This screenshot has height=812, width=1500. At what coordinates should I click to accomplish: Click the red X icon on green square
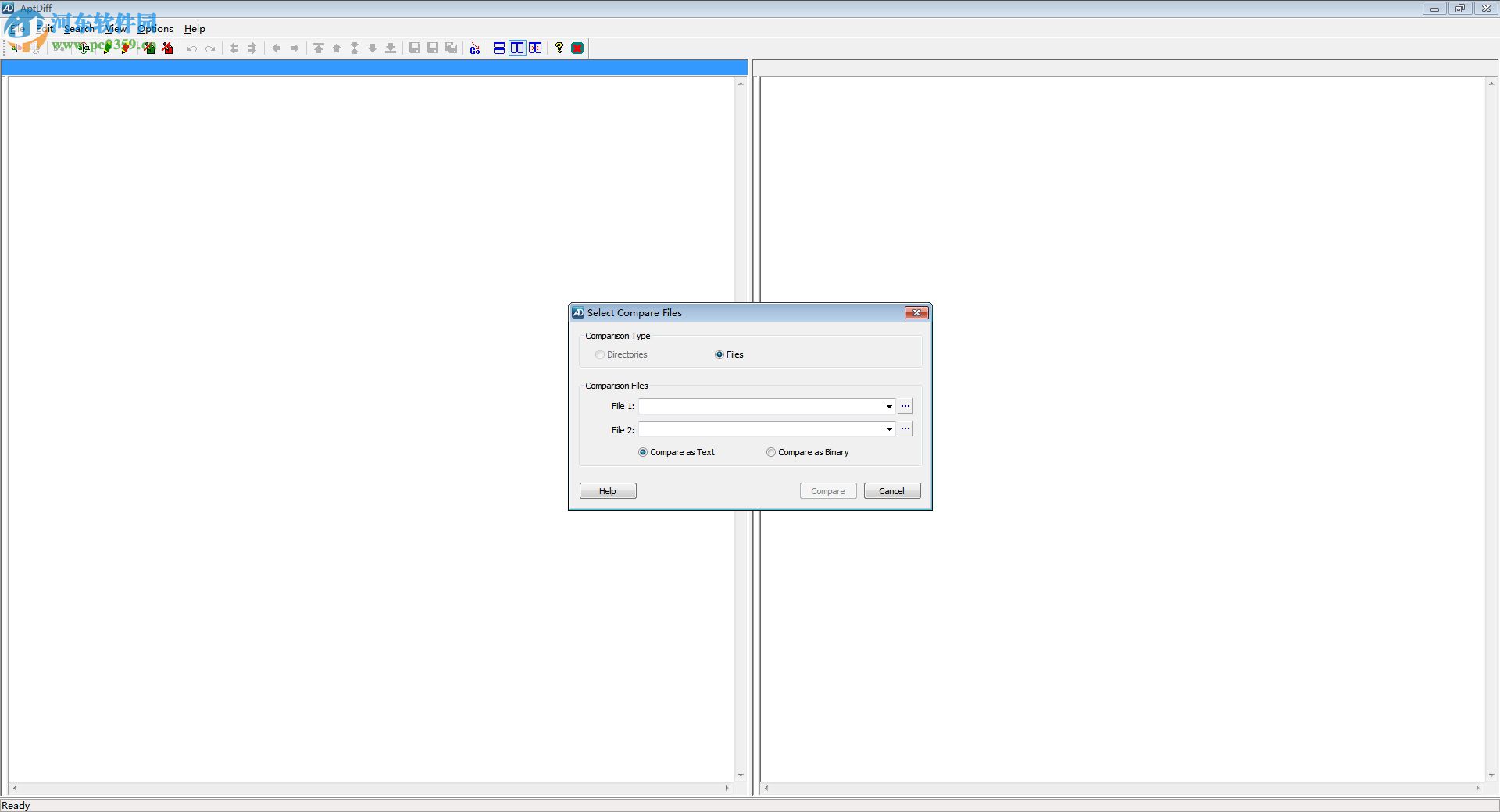(x=577, y=48)
